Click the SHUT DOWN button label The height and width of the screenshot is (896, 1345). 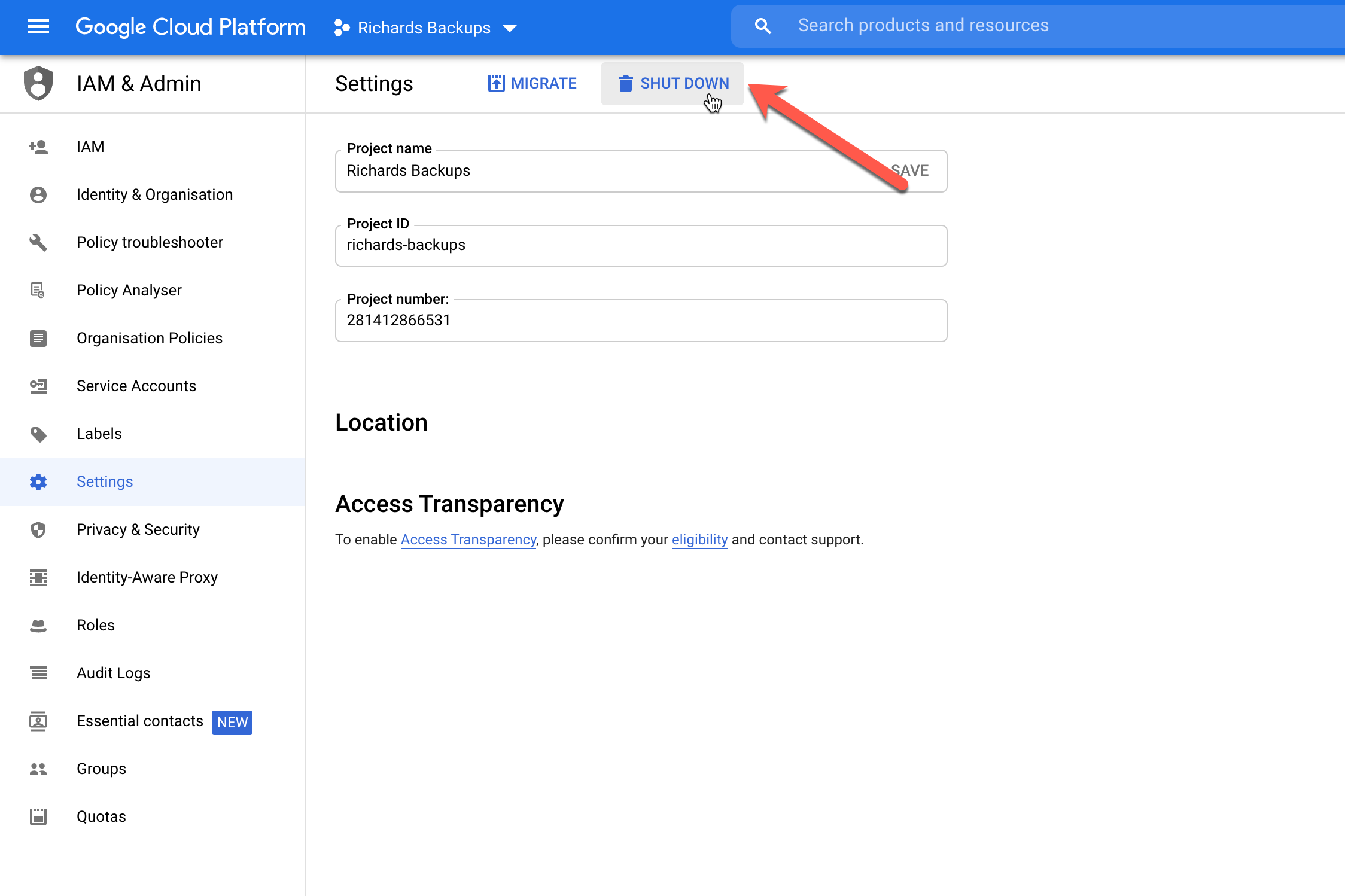click(684, 83)
